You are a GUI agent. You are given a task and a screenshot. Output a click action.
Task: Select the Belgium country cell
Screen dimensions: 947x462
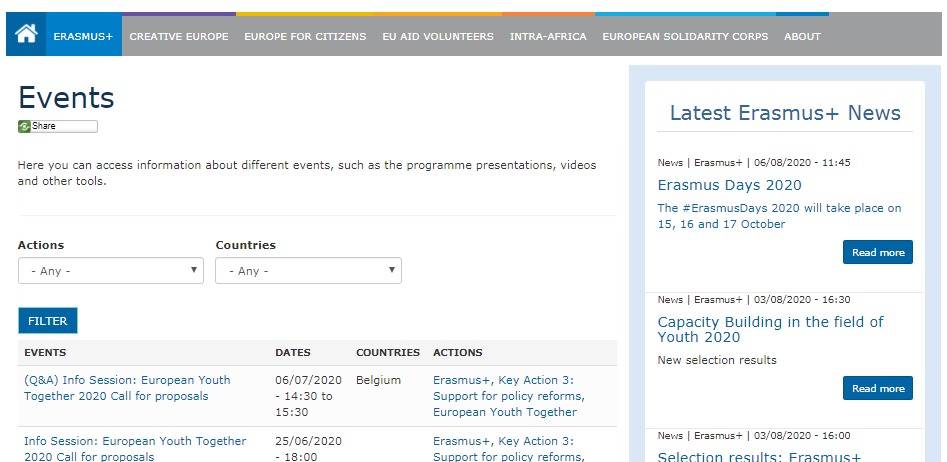378,380
